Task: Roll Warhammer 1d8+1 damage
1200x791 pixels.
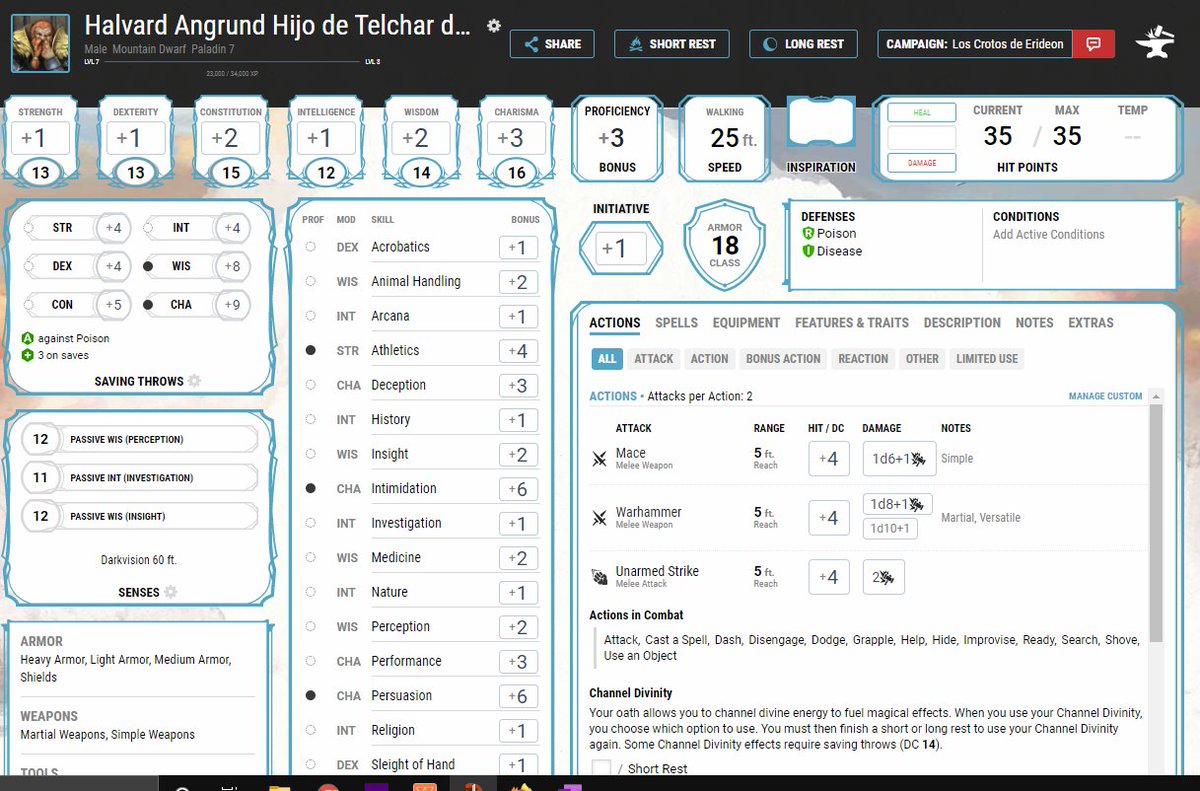Action: pos(898,504)
